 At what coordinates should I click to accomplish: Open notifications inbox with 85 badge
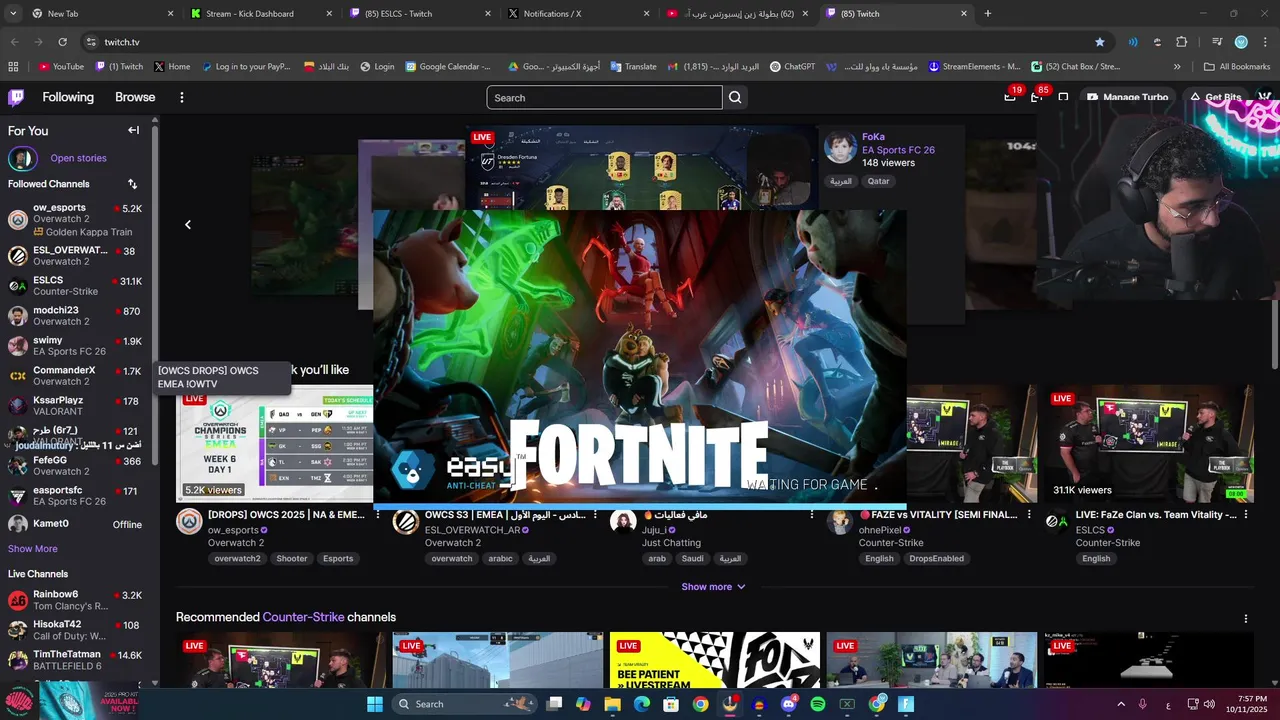[x=1037, y=96]
